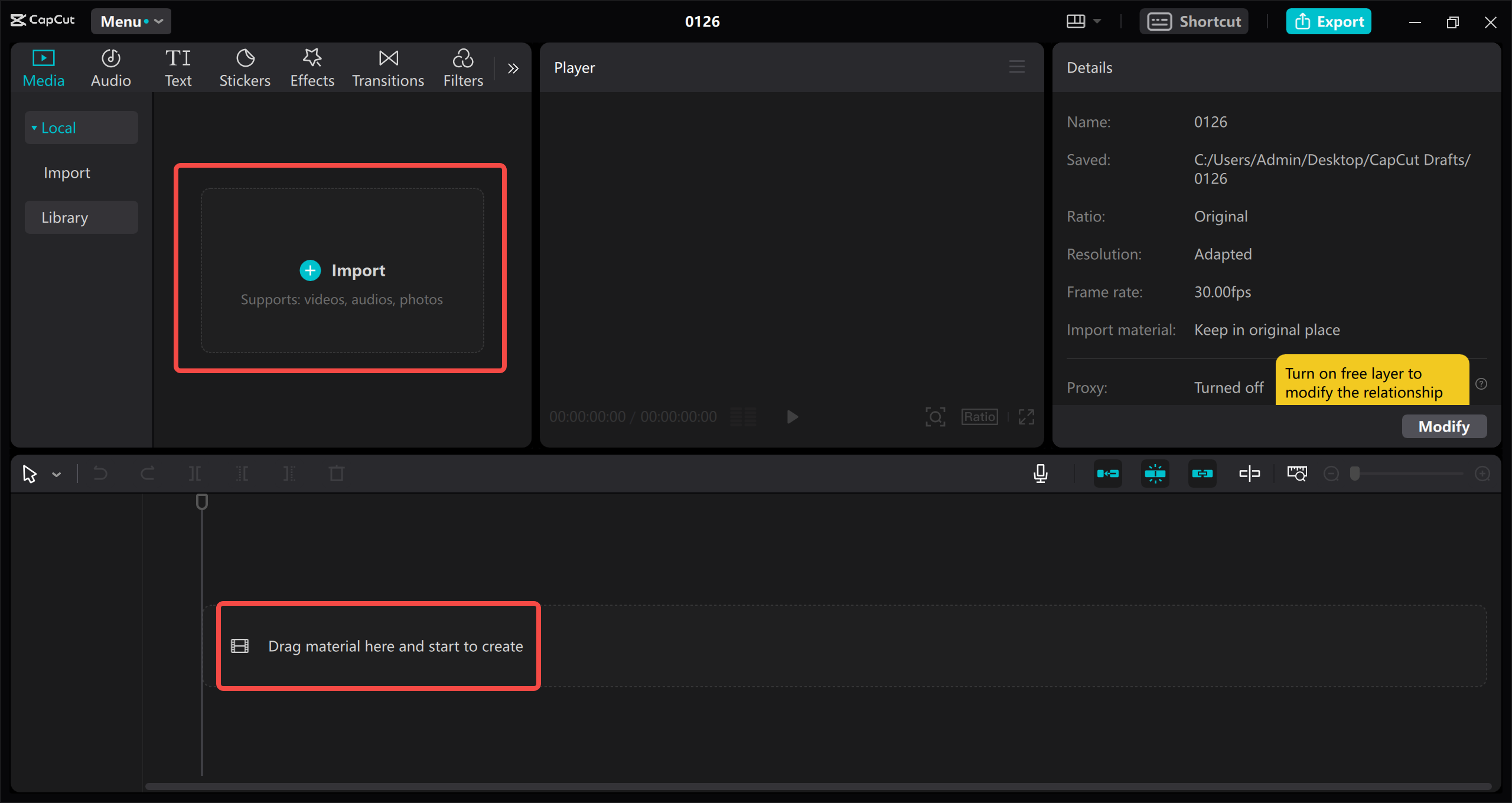Open the Stickers panel
The height and width of the screenshot is (803, 1512).
pos(245,68)
